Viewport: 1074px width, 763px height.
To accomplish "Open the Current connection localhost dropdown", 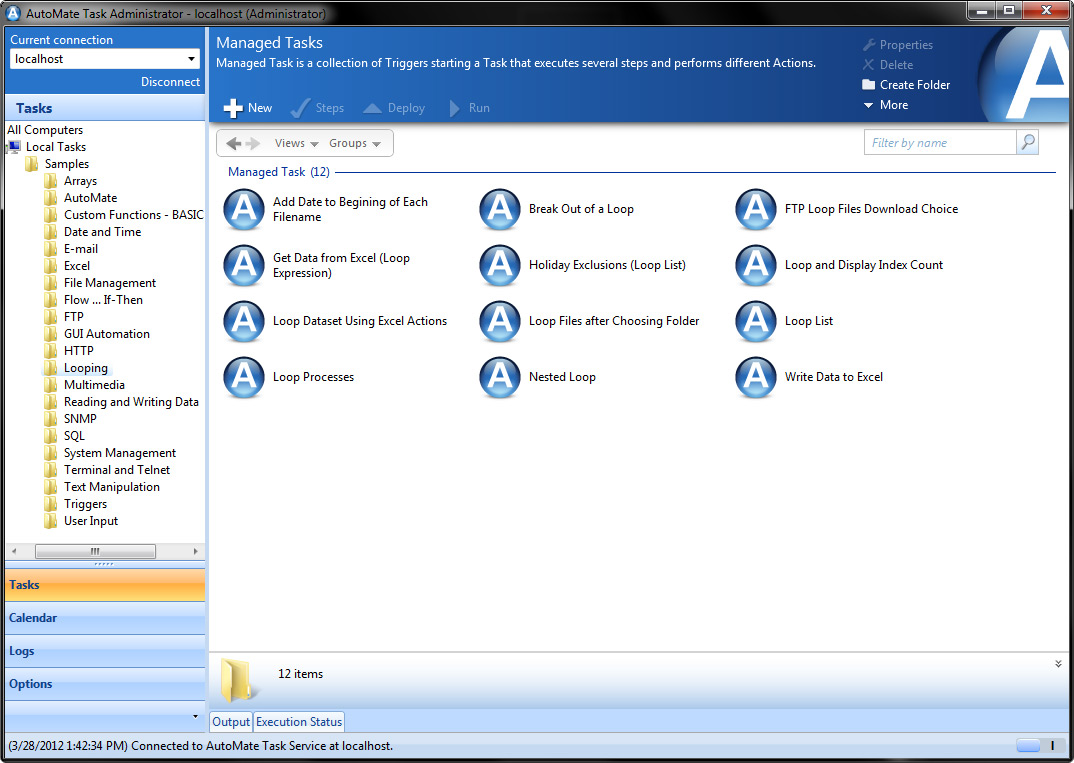I will (105, 59).
